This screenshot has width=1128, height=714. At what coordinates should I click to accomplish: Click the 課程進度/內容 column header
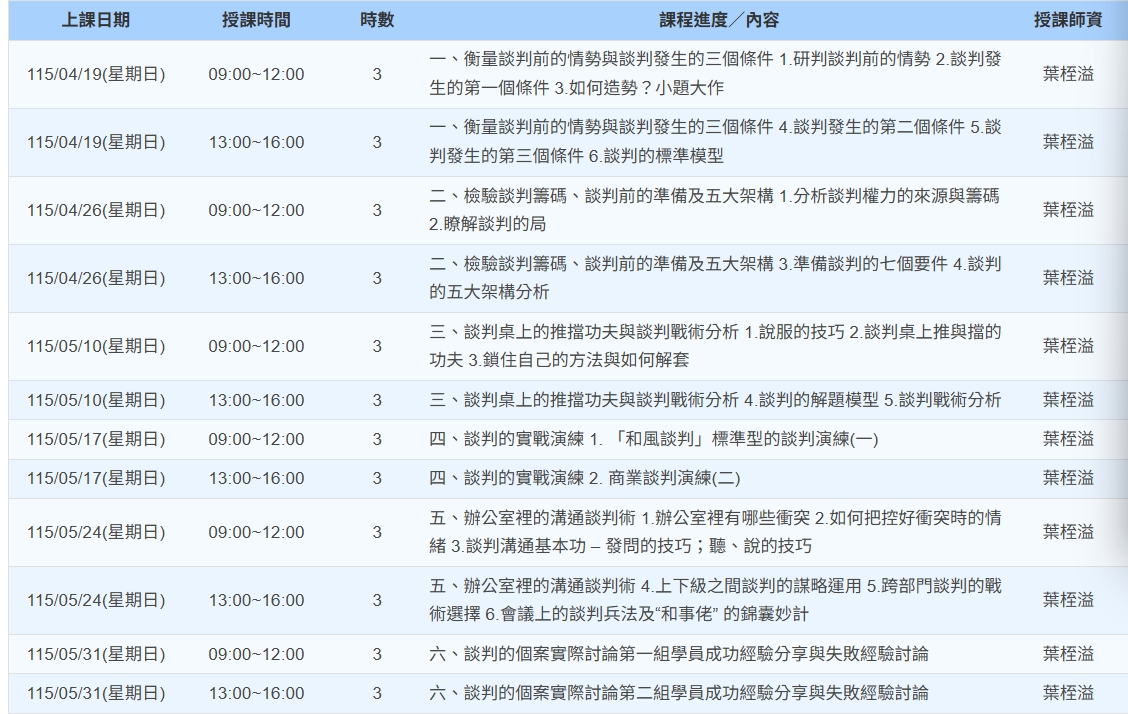coord(713,20)
